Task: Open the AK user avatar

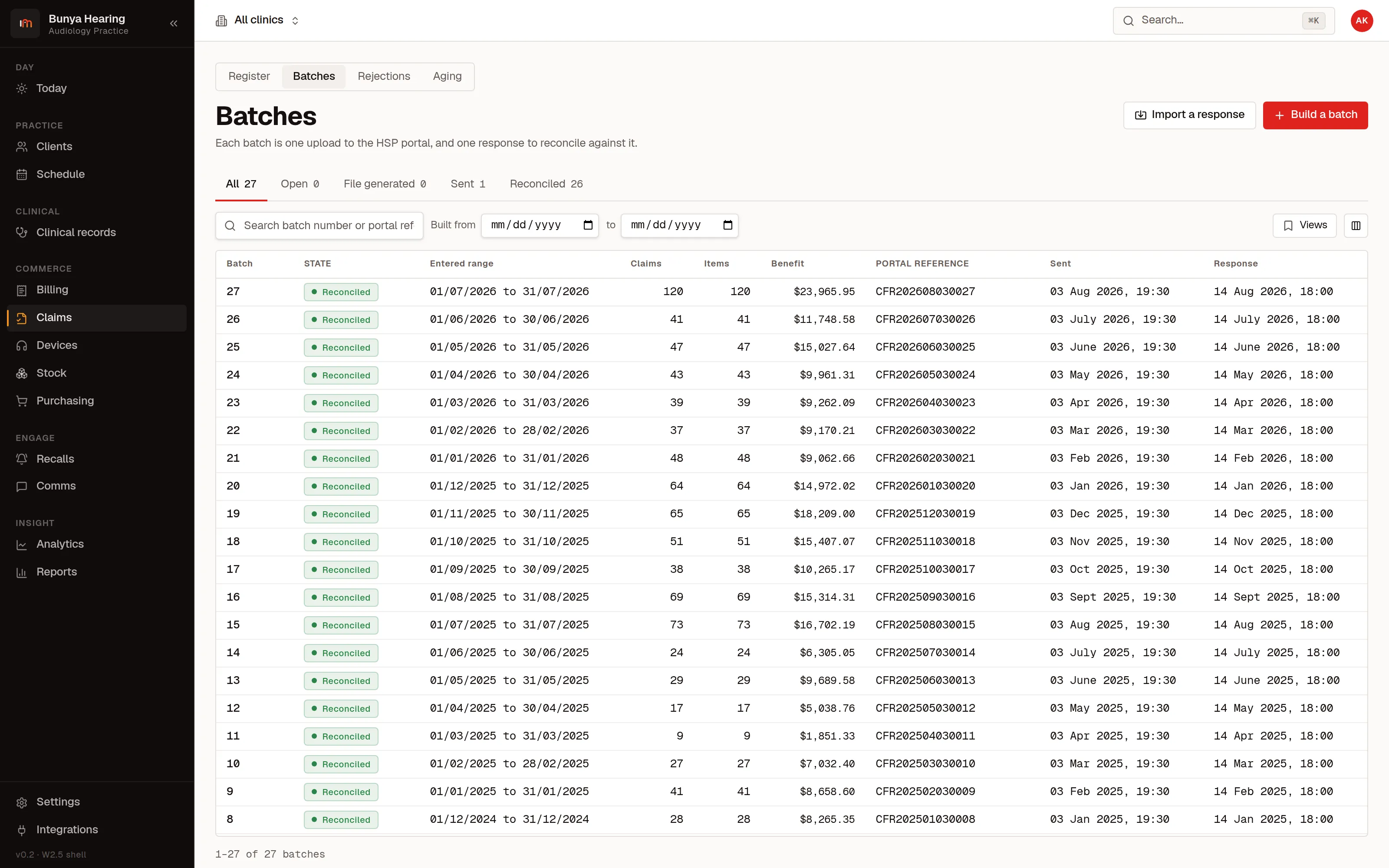Action: pos(1362,21)
